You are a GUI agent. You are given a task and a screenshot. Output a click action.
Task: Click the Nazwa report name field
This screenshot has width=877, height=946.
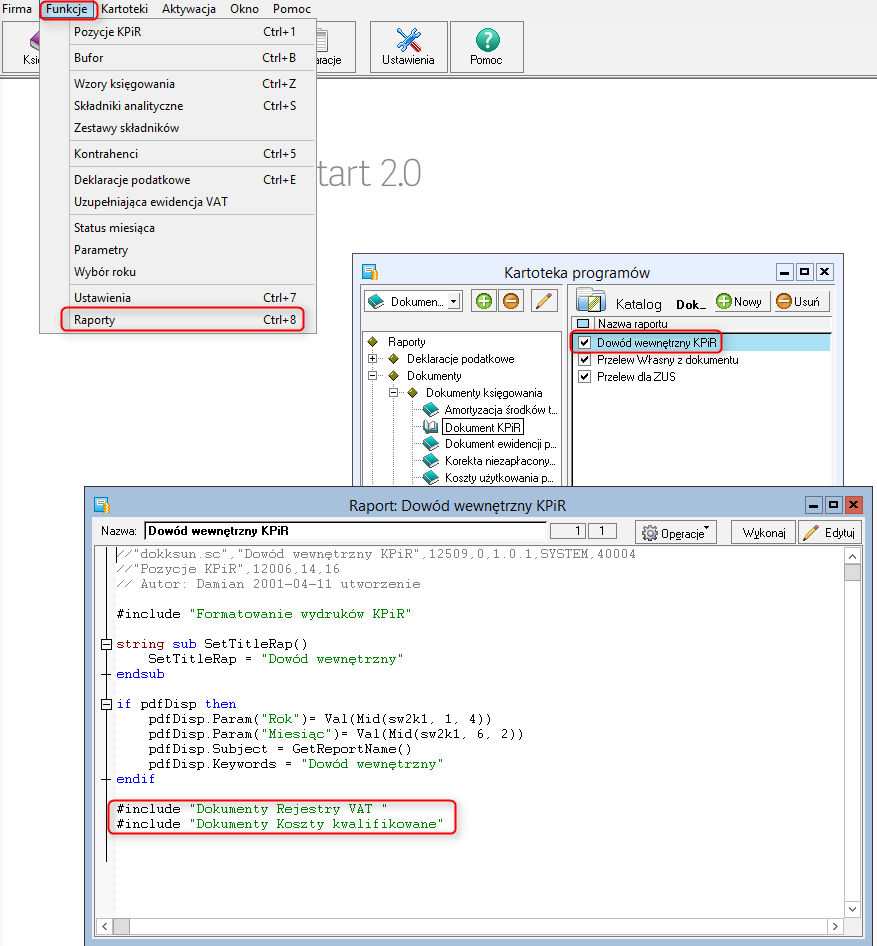pos(344,532)
